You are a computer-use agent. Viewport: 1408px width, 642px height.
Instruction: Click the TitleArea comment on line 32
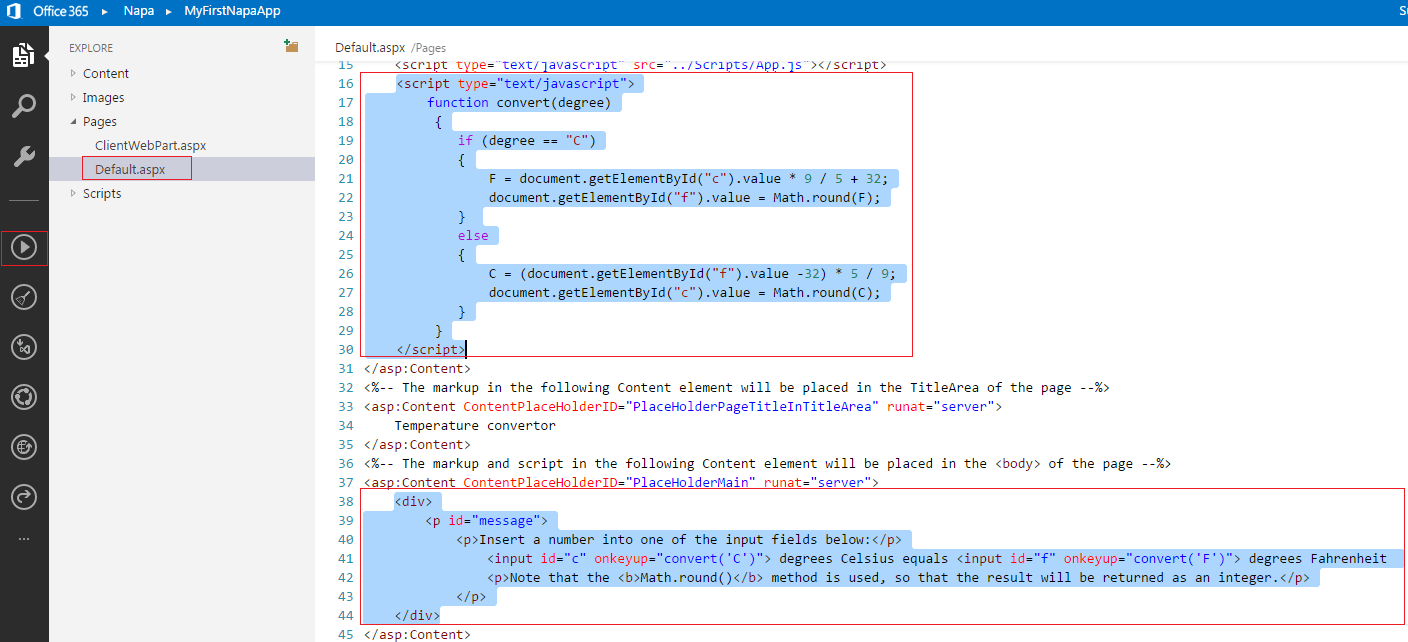pyautogui.click(x=737, y=387)
